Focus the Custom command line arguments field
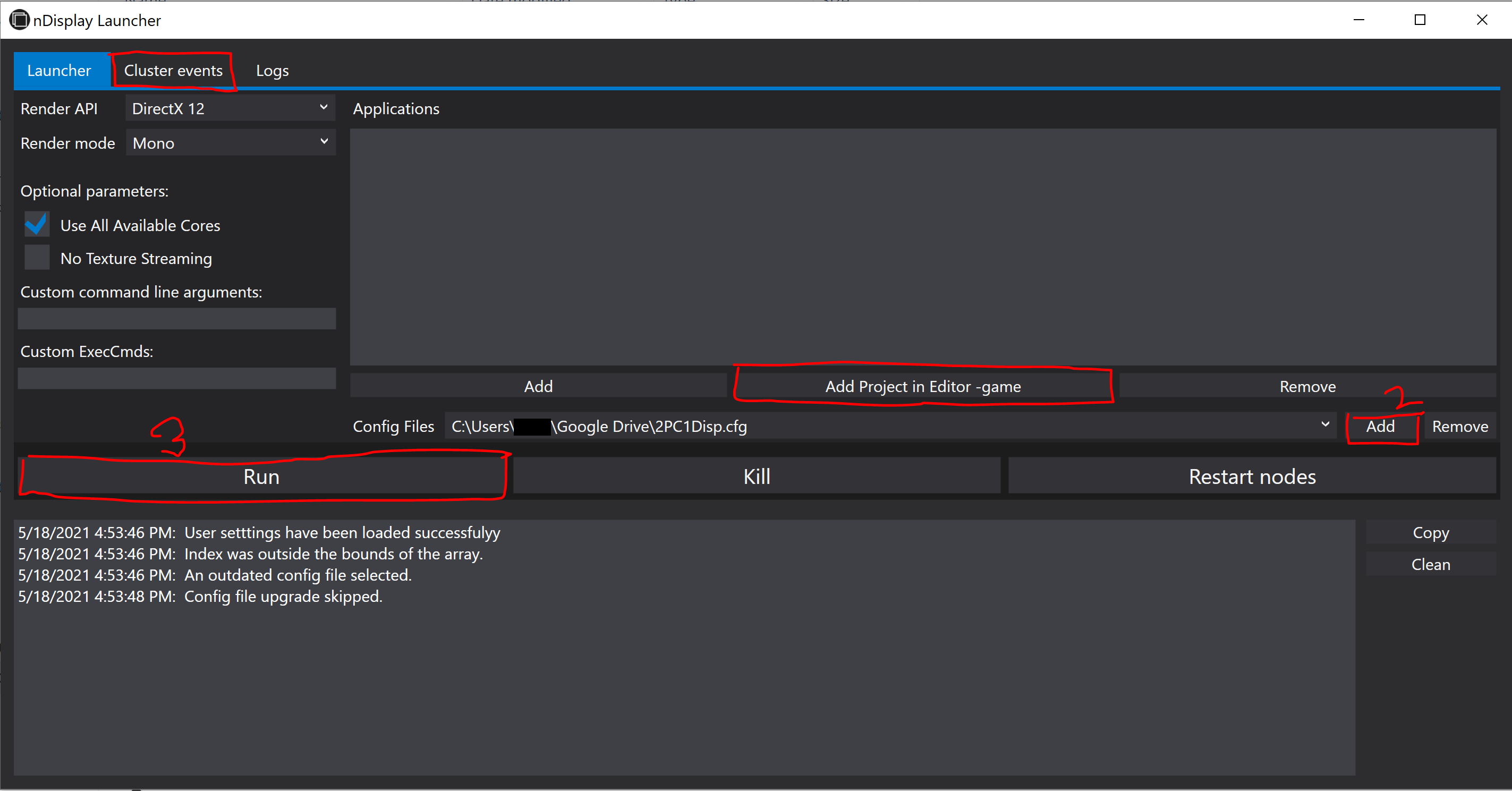The image size is (1512, 791). 176,319
